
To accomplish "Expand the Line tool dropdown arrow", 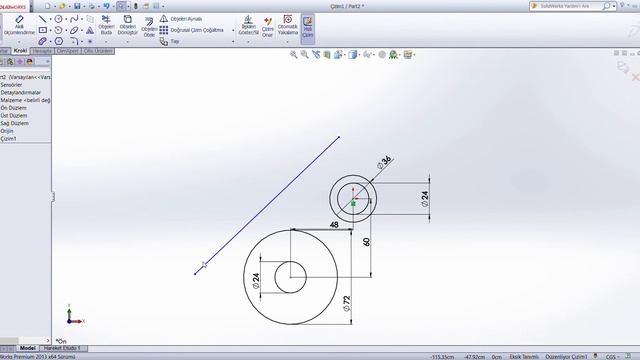I will (50, 19).
